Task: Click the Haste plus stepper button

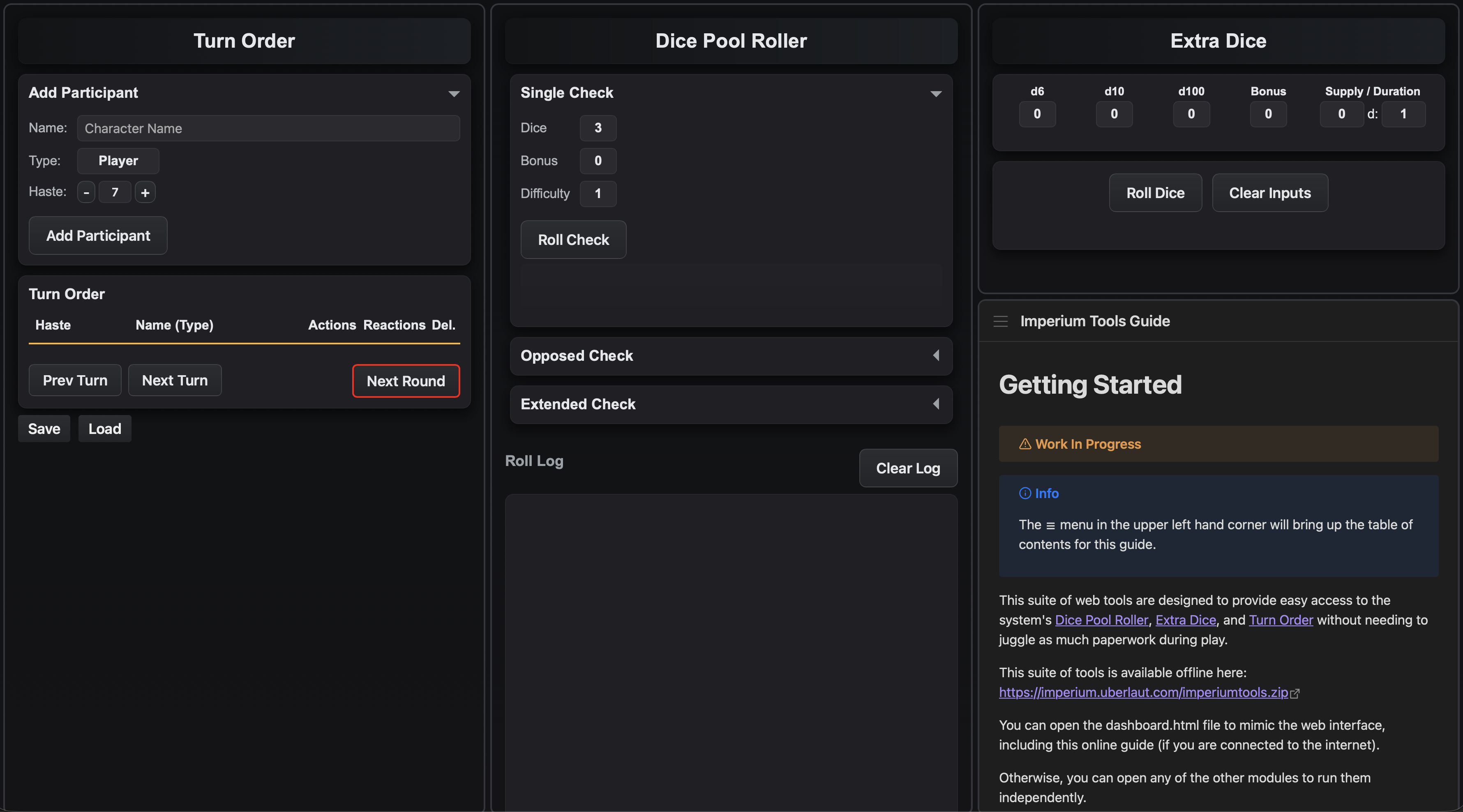Action: [x=145, y=192]
